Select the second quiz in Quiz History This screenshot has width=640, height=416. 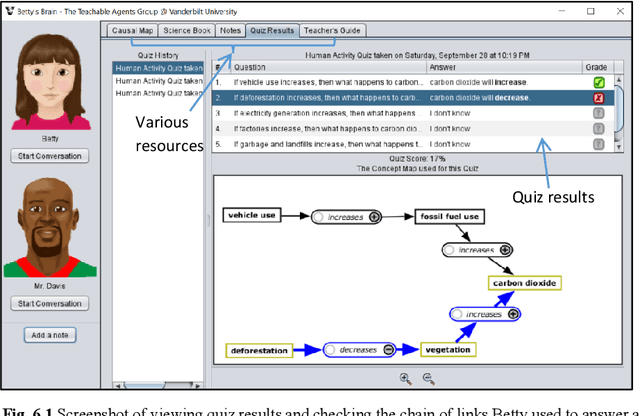coord(156,82)
